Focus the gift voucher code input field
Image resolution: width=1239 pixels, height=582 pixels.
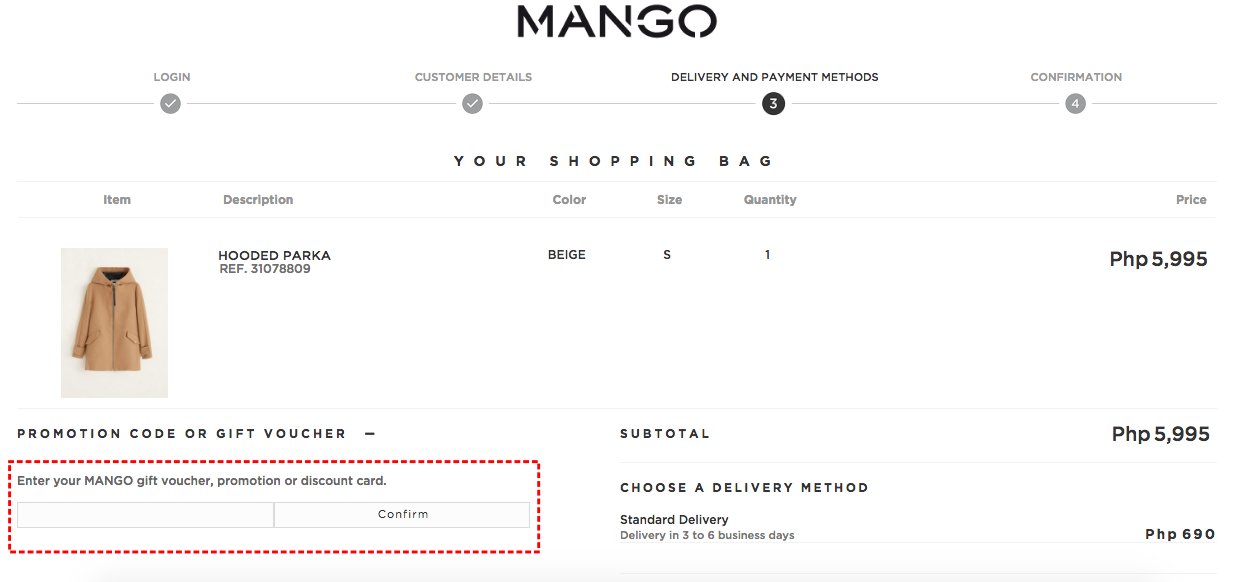click(145, 514)
